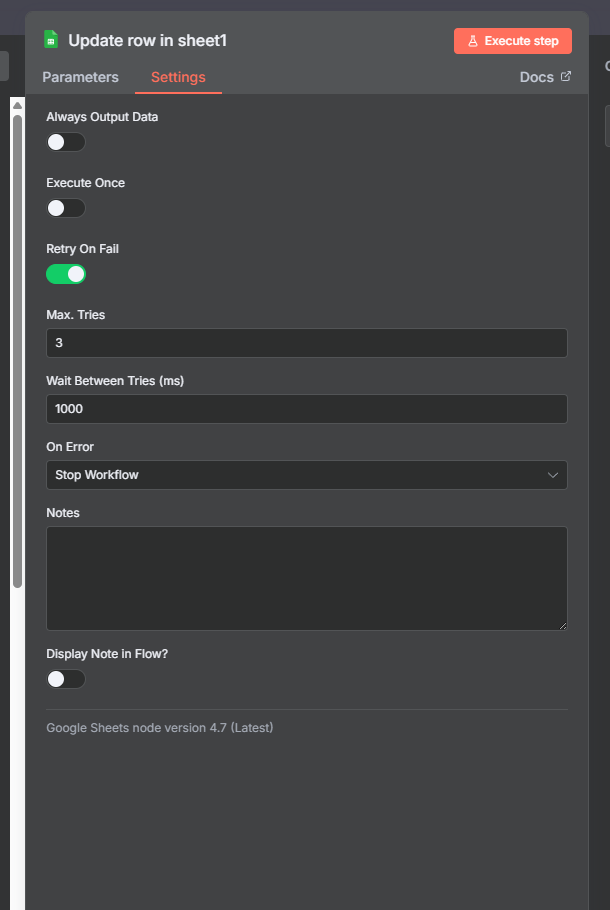
Task: Click the left panel scrollbar thumb
Action: 17,350
